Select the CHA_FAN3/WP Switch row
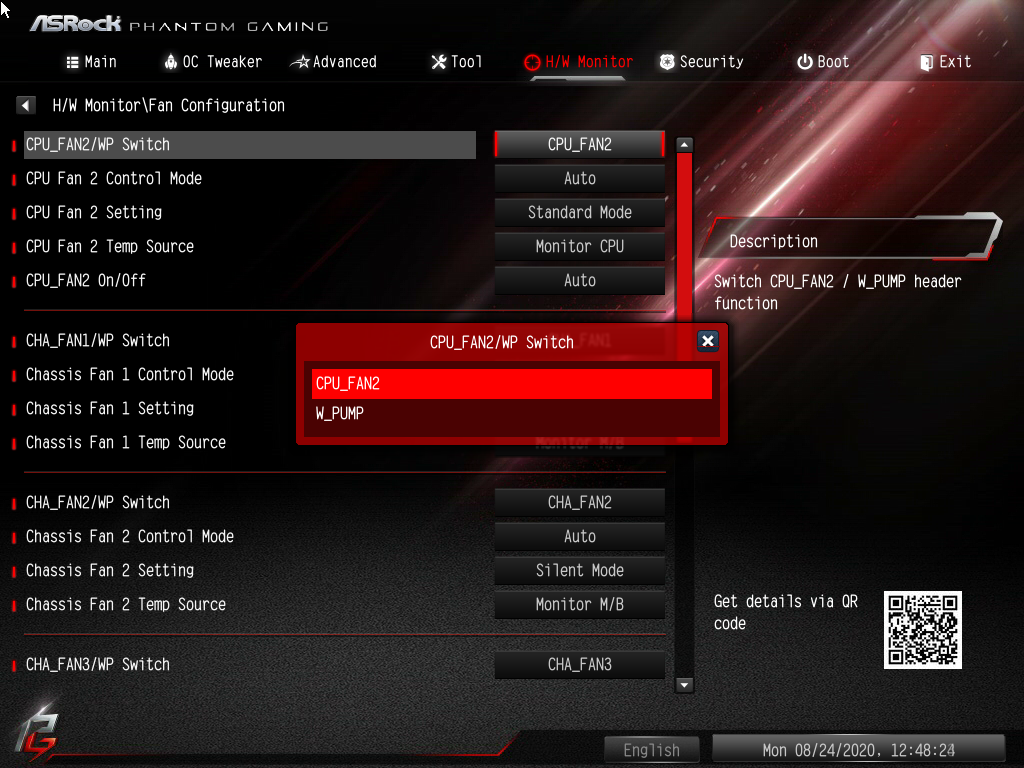The width and height of the screenshot is (1024, 768). point(249,664)
